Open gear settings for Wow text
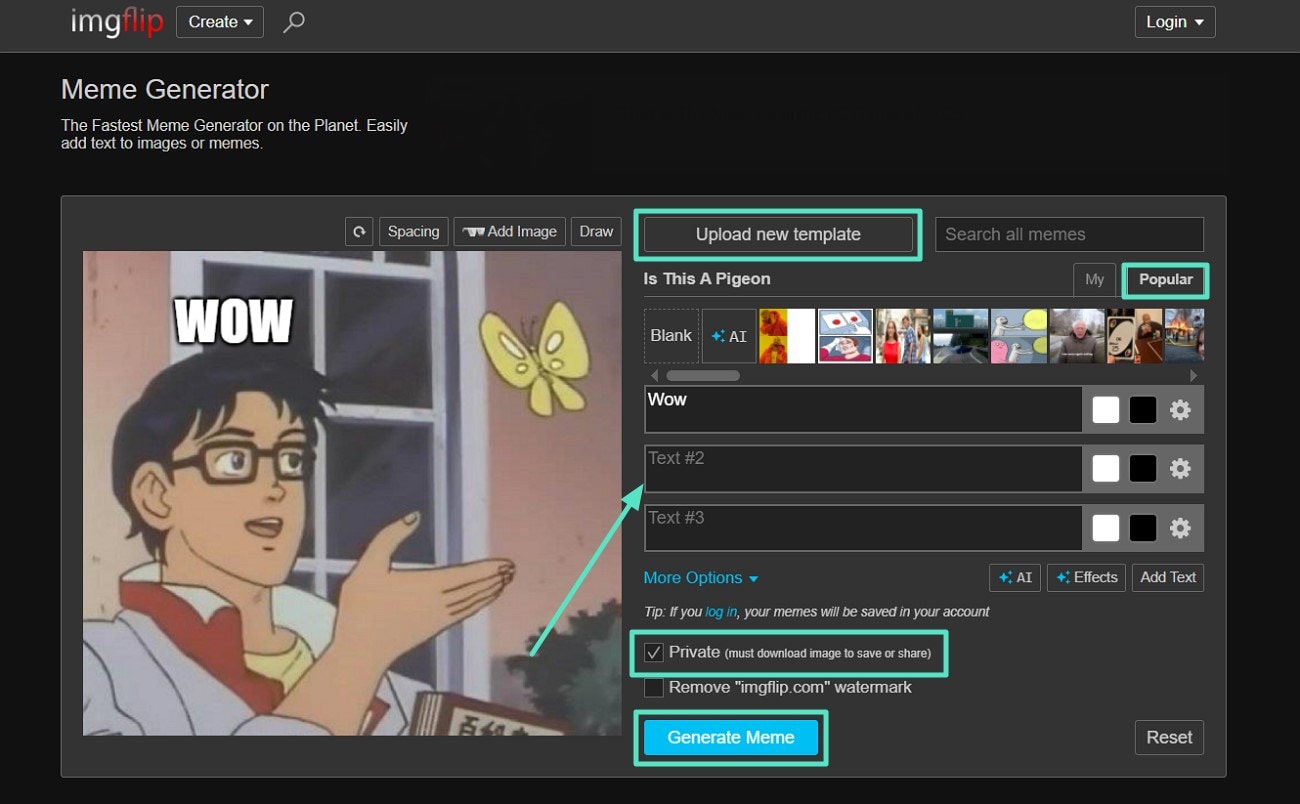1300x804 pixels. click(1181, 410)
